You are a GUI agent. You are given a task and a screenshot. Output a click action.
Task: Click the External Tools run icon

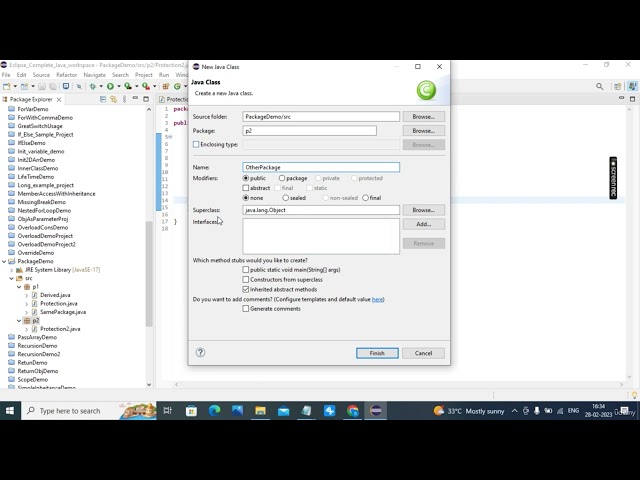146,86
